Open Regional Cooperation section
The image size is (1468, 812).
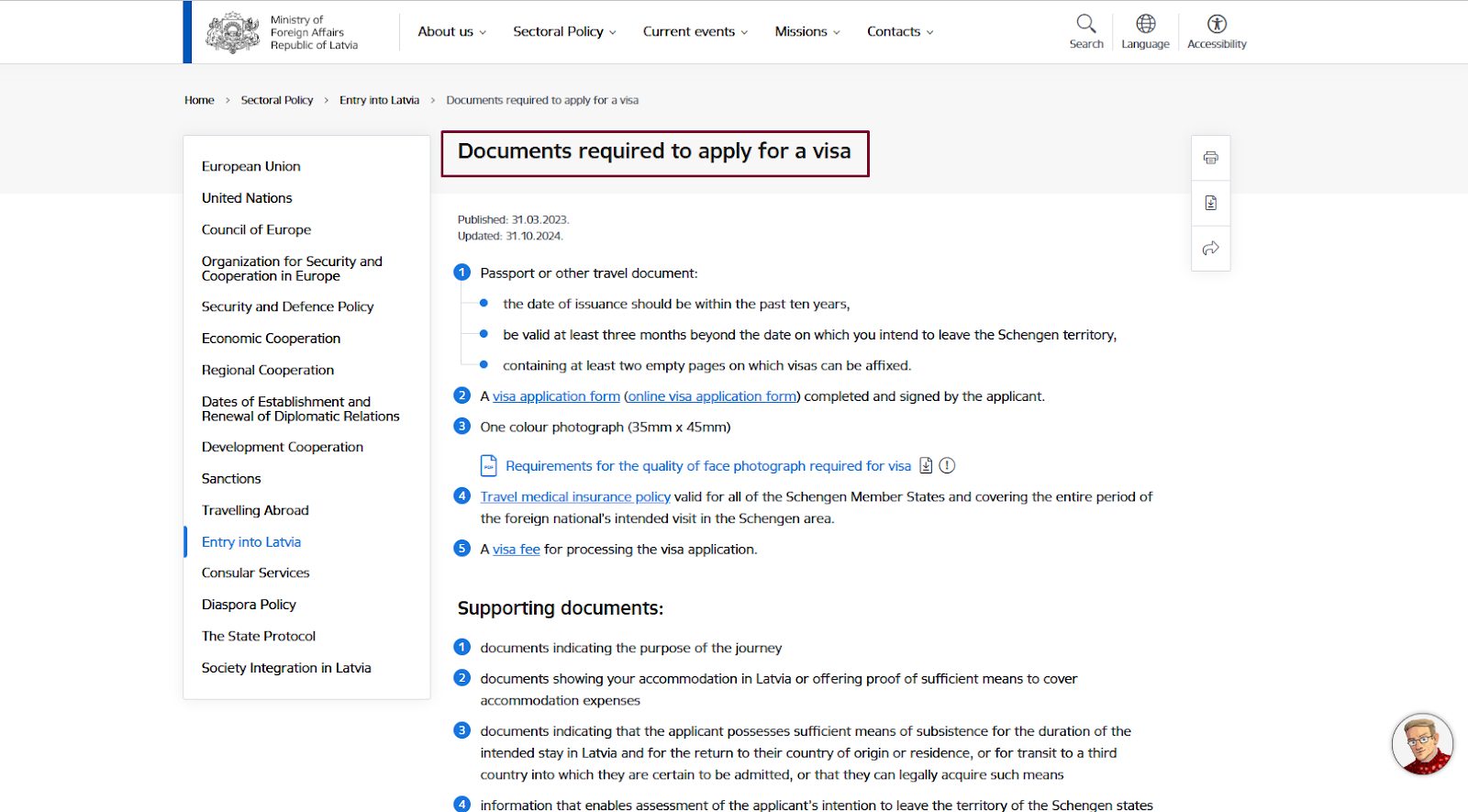click(x=268, y=370)
